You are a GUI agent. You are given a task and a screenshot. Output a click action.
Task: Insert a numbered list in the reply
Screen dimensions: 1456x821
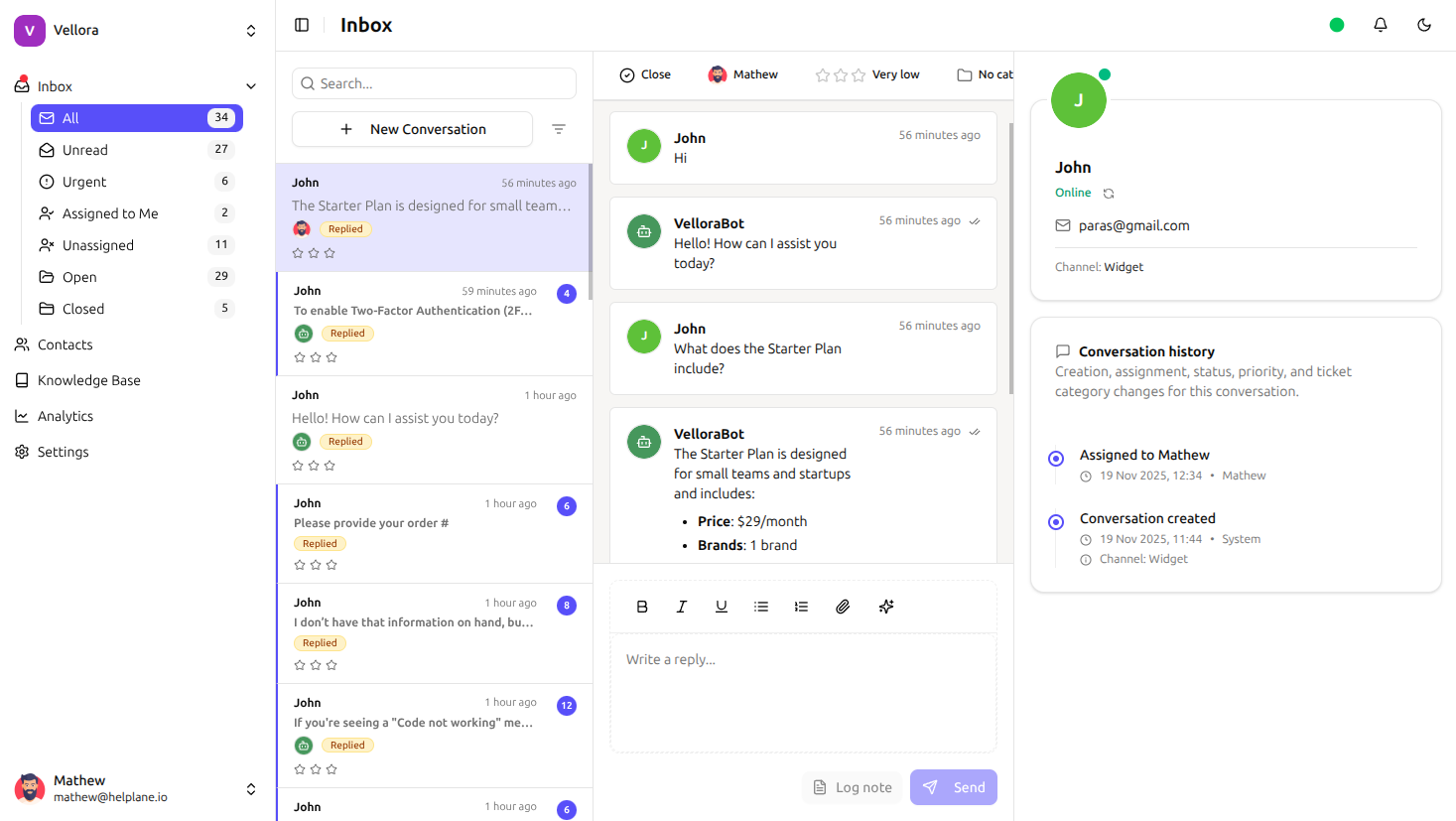pyautogui.click(x=801, y=606)
